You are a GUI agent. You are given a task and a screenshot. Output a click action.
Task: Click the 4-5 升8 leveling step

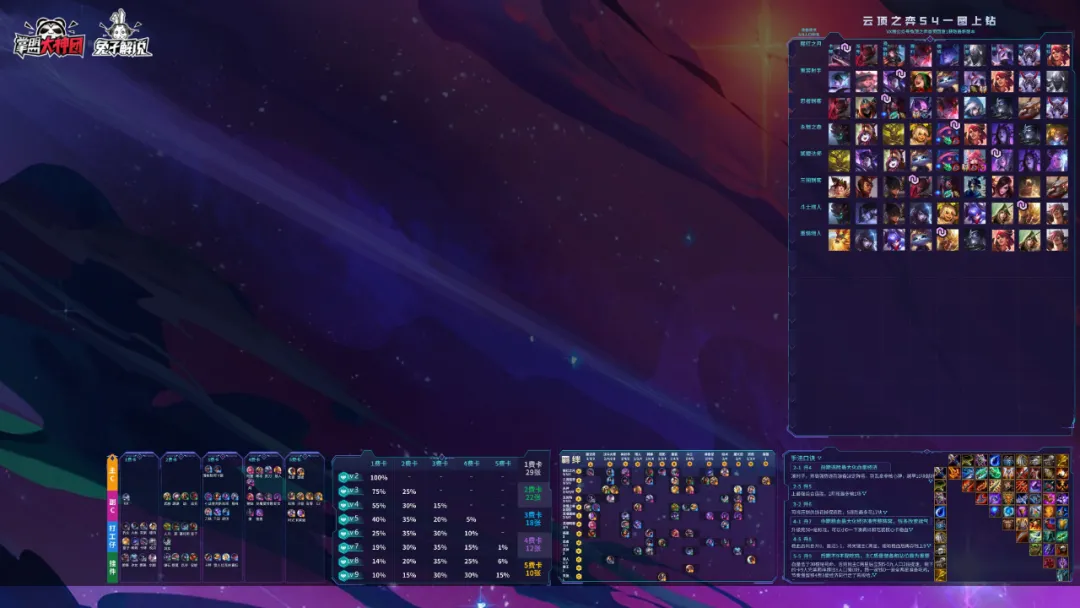point(800,538)
